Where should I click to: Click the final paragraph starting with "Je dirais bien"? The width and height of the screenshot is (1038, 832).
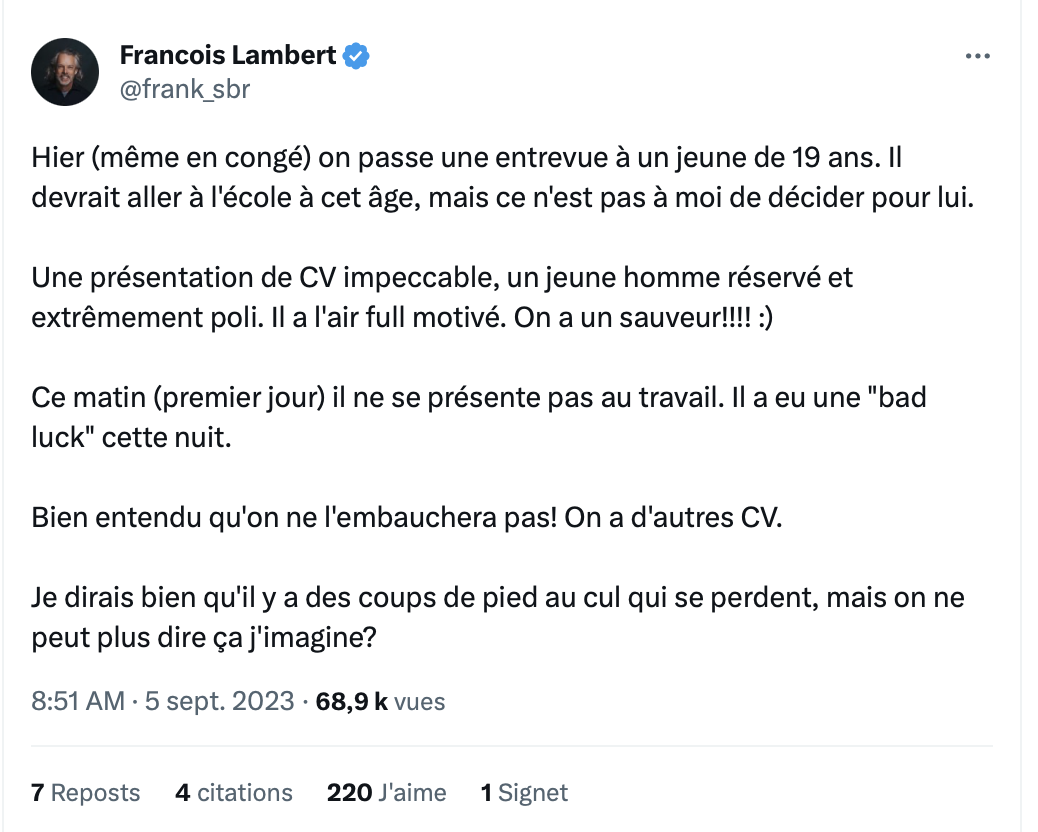pos(498,617)
